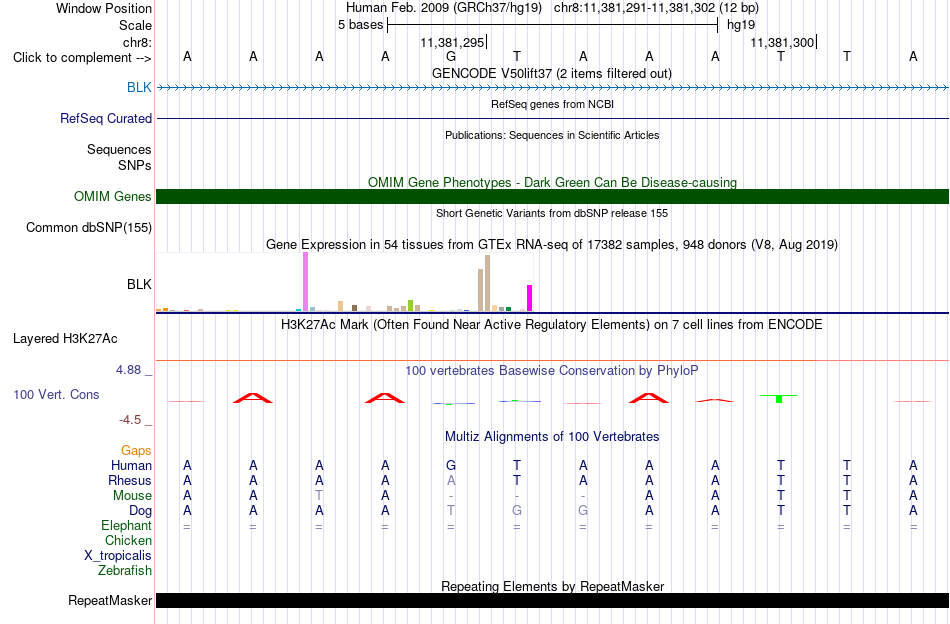Click the 'Click to complement -->' label
The height and width of the screenshot is (624, 950).
click(82, 58)
